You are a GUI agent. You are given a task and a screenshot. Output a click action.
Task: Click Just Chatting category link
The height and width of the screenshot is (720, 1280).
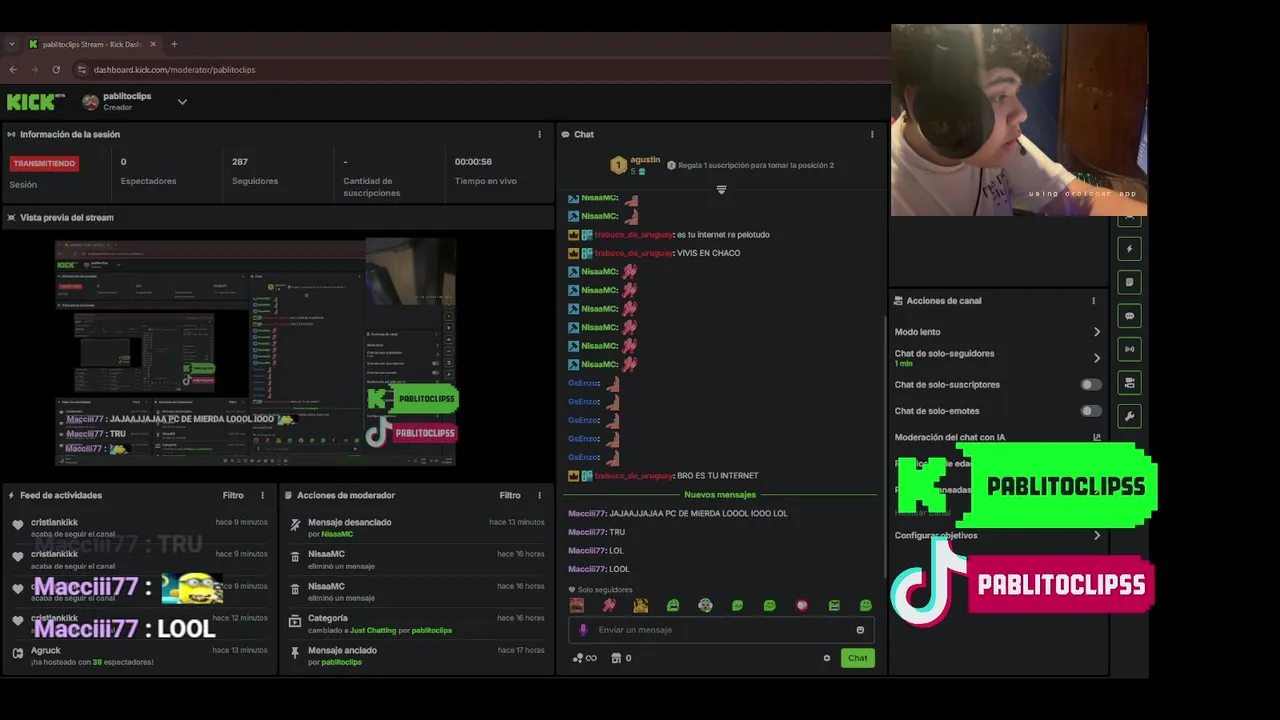tap(373, 630)
